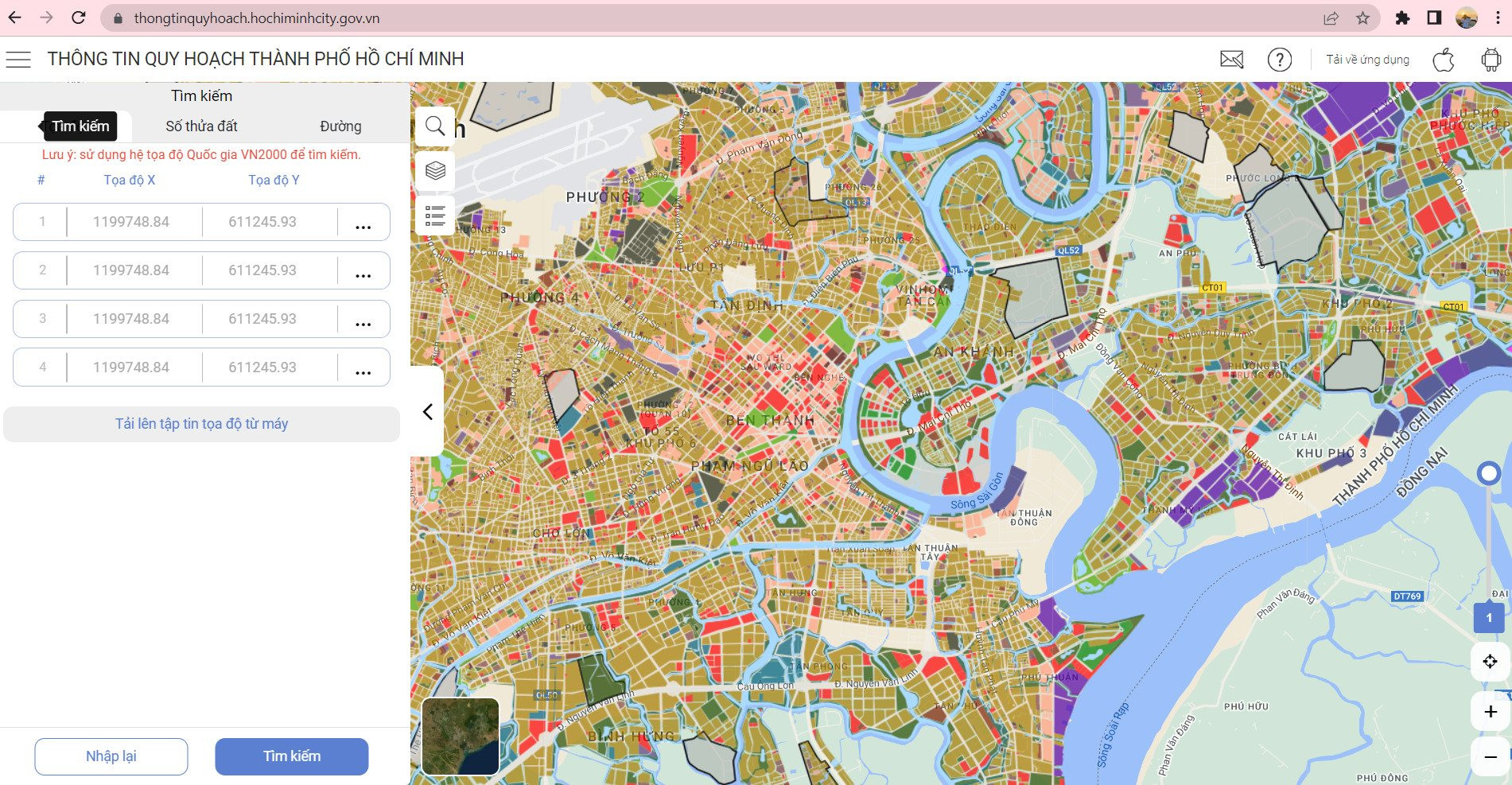Open options for coordinate row 3
1512x785 pixels.
(x=363, y=319)
